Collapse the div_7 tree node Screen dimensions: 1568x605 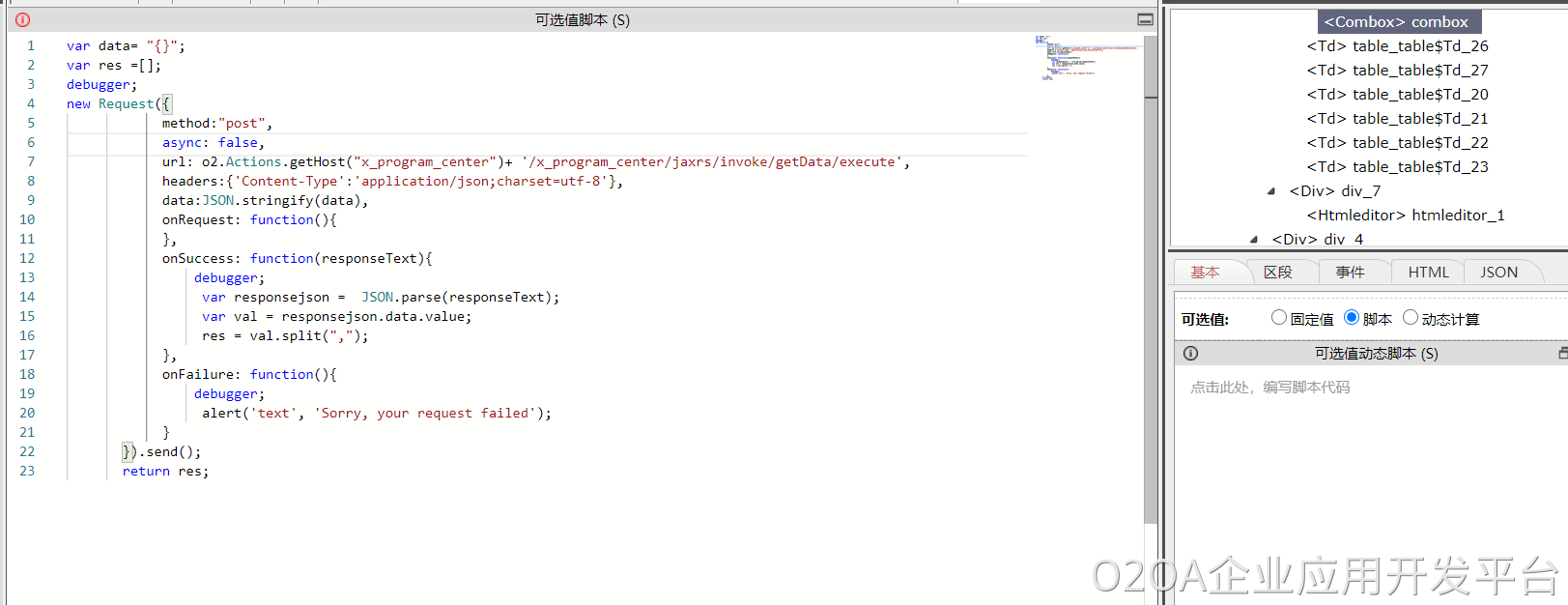point(1271,191)
